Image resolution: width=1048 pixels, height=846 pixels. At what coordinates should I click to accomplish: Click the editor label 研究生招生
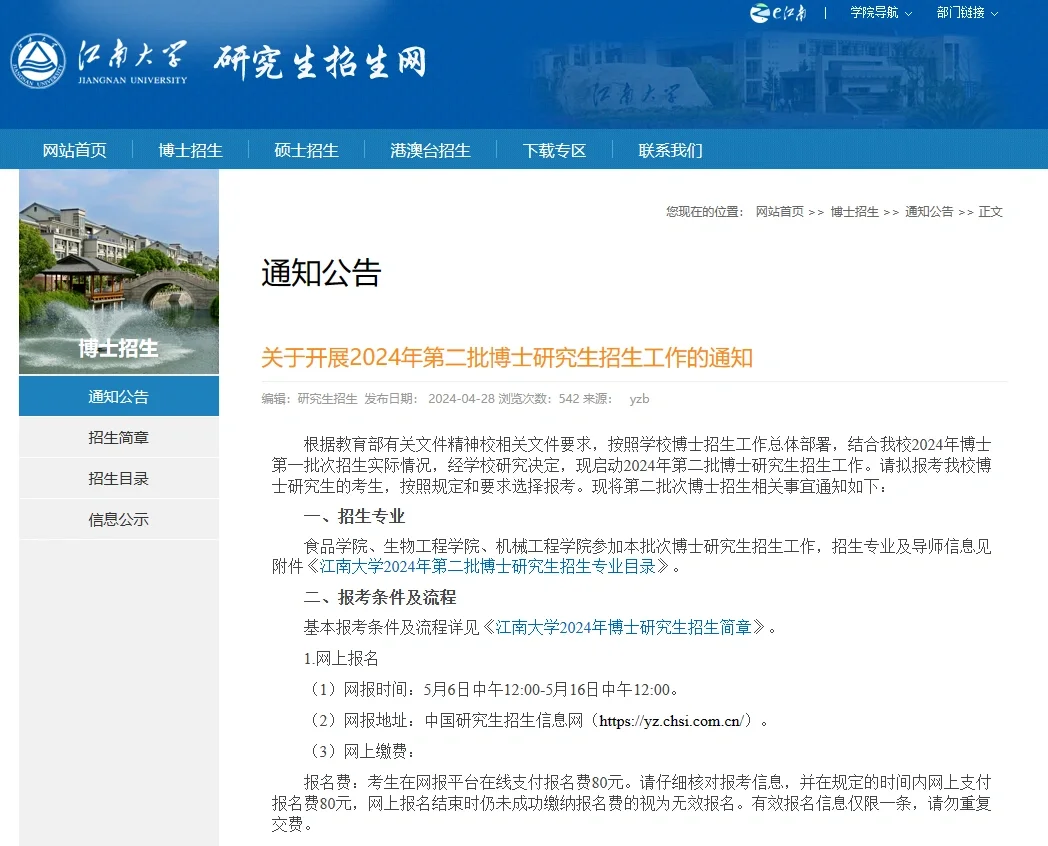[328, 399]
